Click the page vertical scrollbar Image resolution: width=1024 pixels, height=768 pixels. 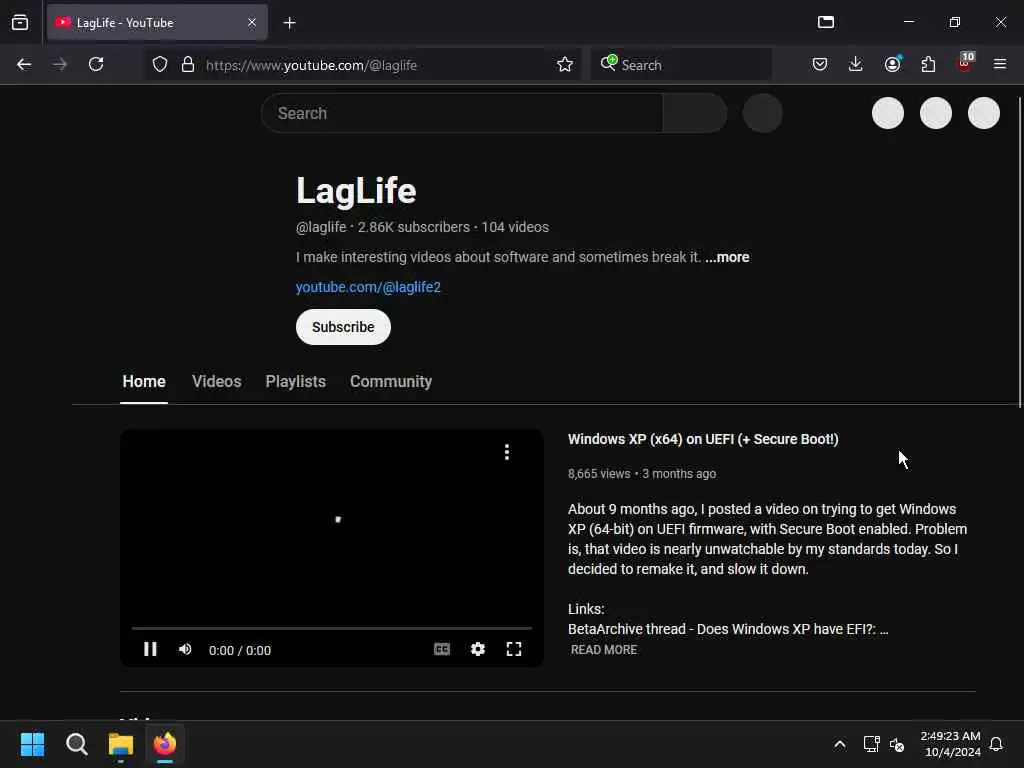click(1020, 251)
